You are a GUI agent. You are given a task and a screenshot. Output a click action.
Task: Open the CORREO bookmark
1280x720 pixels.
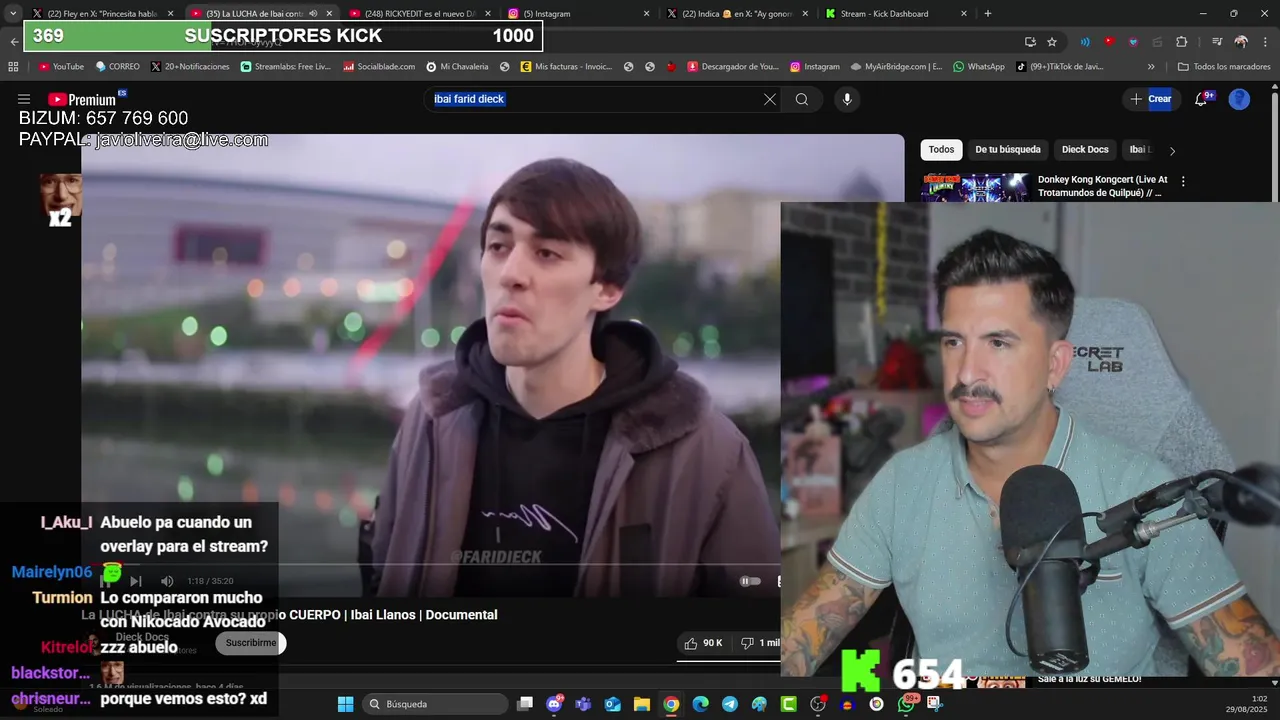pyautogui.click(x=118, y=67)
